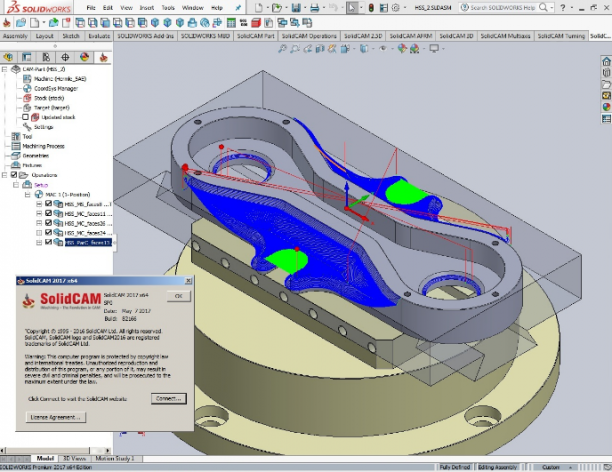Image resolution: width=612 pixels, height=472 pixels.
Task: Select the Geometries tree item
Action: [x=30, y=155]
